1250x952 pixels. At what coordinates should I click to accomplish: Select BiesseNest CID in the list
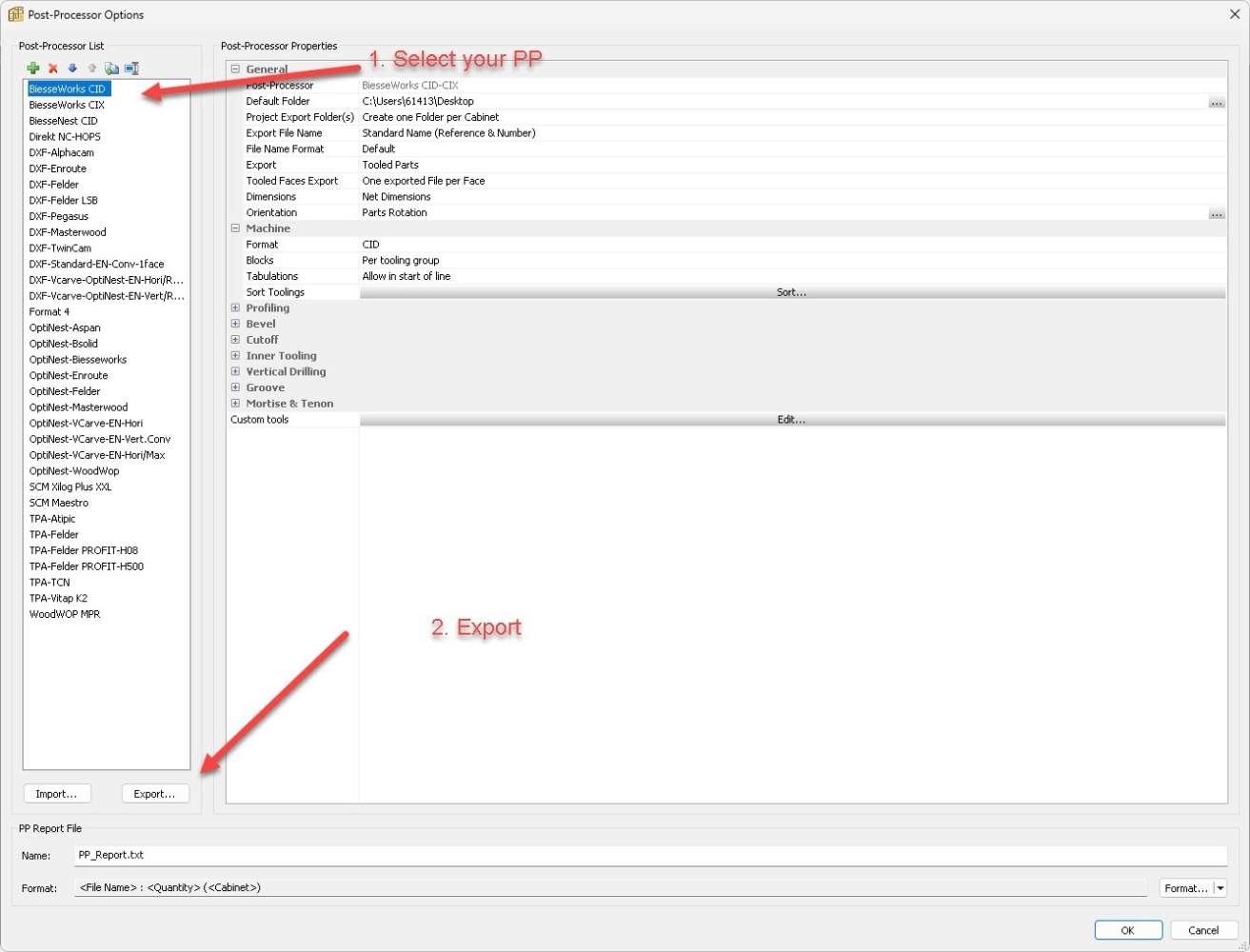[x=63, y=121]
